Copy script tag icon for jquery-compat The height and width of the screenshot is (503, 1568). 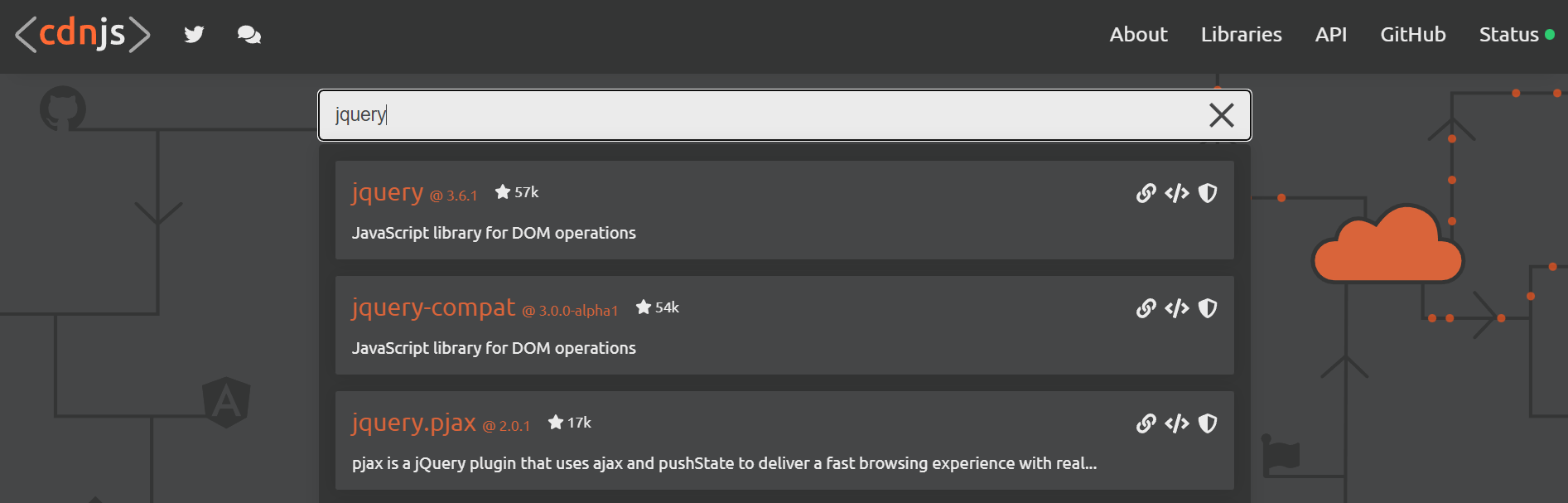coord(1177,308)
